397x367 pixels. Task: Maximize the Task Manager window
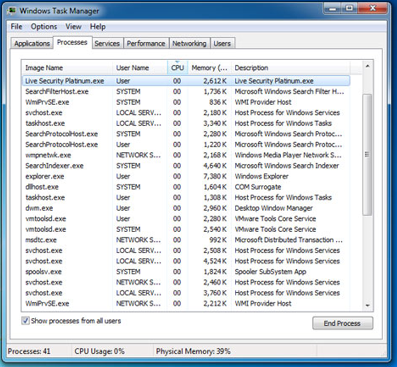[349, 8]
